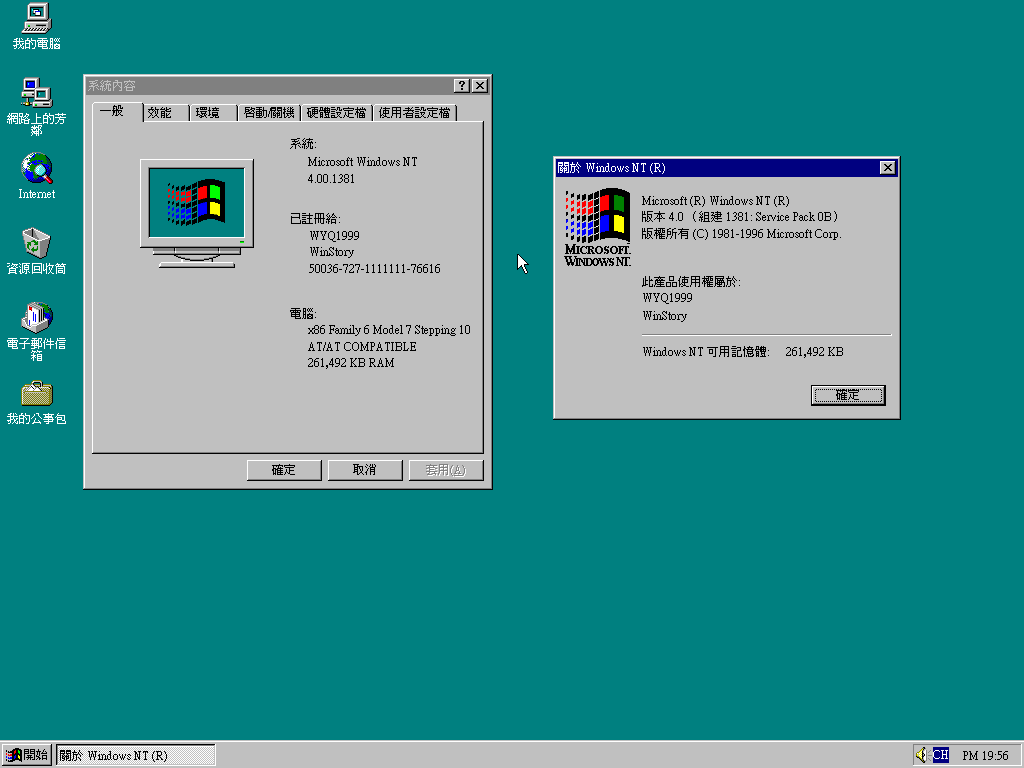This screenshot has width=1024, height=768.
Task: Click the volume speaker icon in tray
Action: (921, 755)
